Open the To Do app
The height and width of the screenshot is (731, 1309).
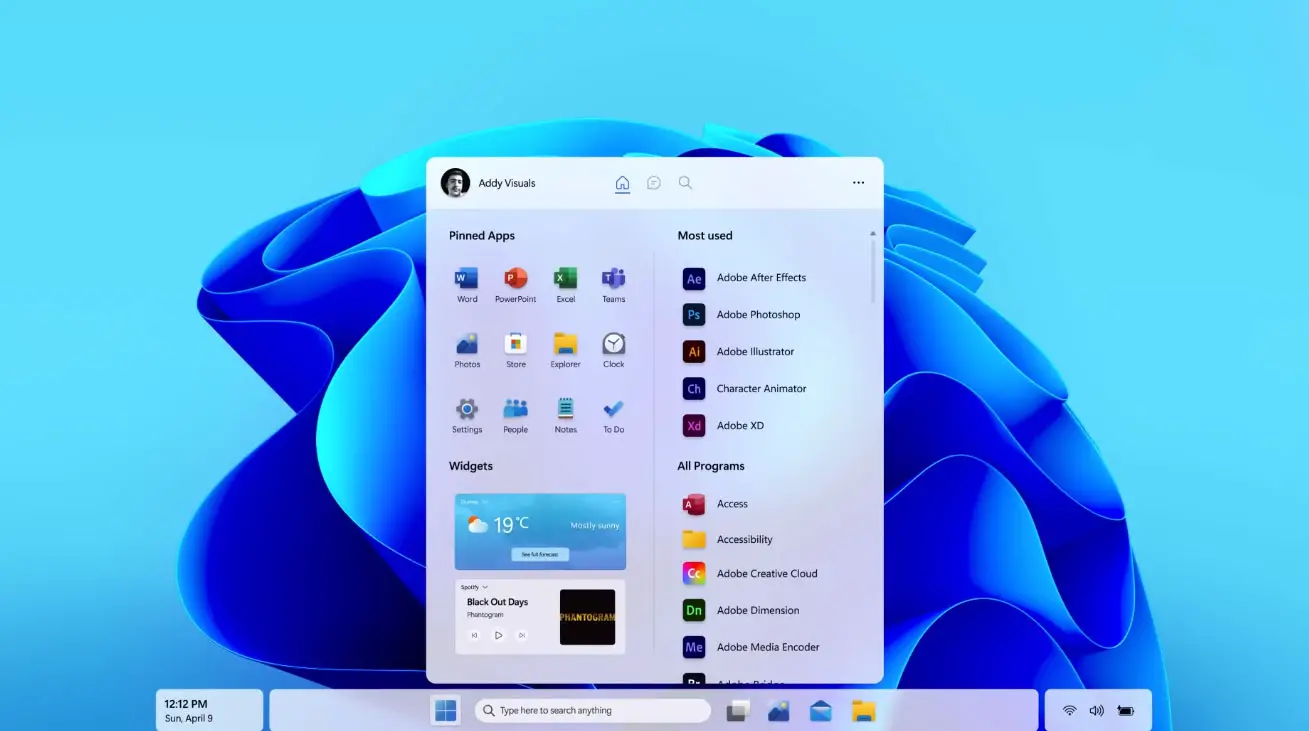pos(614,415)
